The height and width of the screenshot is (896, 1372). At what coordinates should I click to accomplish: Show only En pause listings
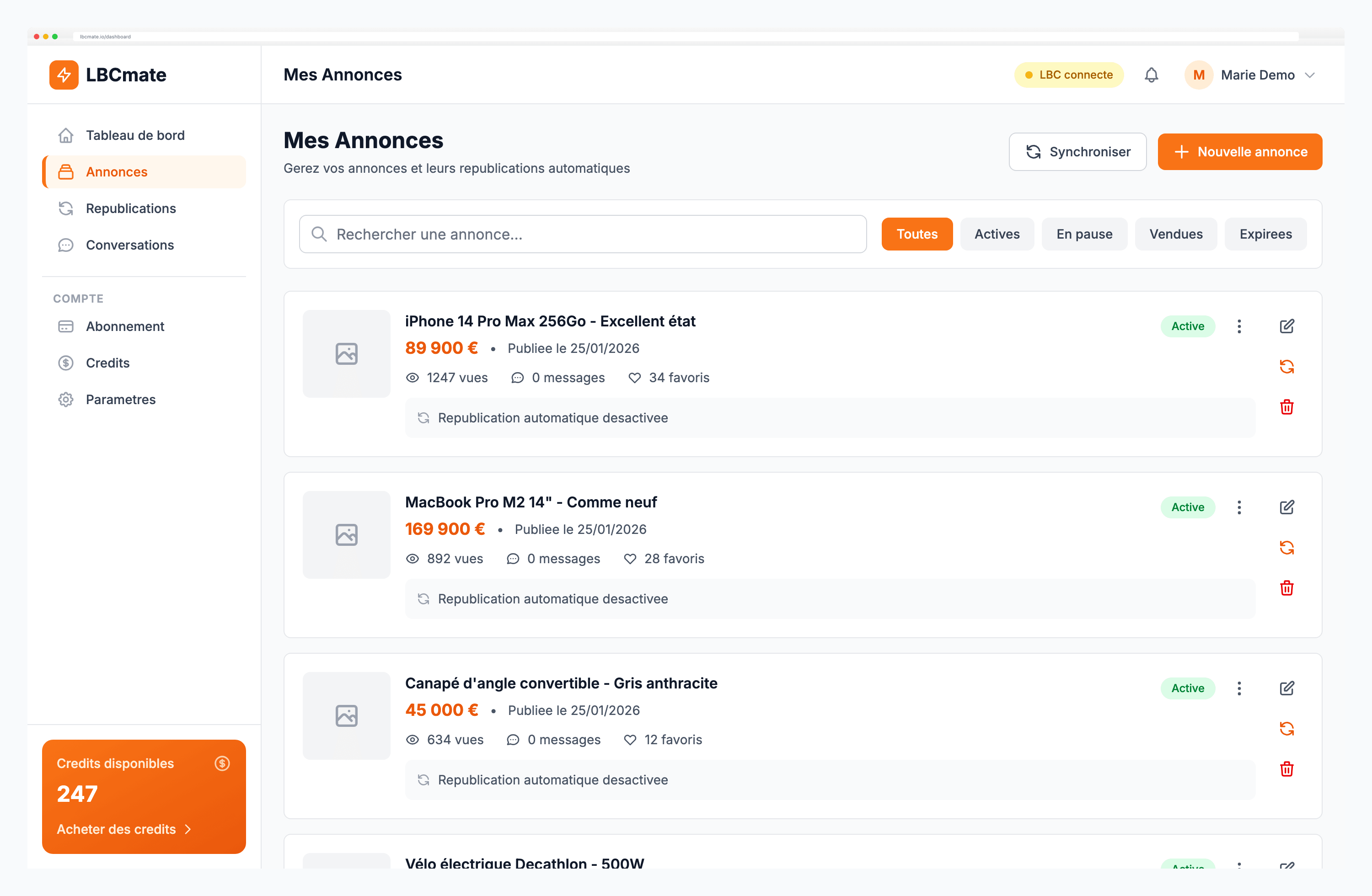(1084, 234)
